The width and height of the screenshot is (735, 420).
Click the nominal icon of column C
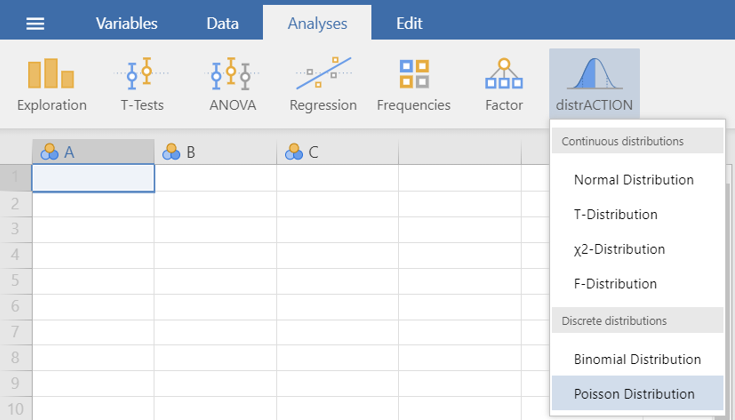tap(294, 152)
